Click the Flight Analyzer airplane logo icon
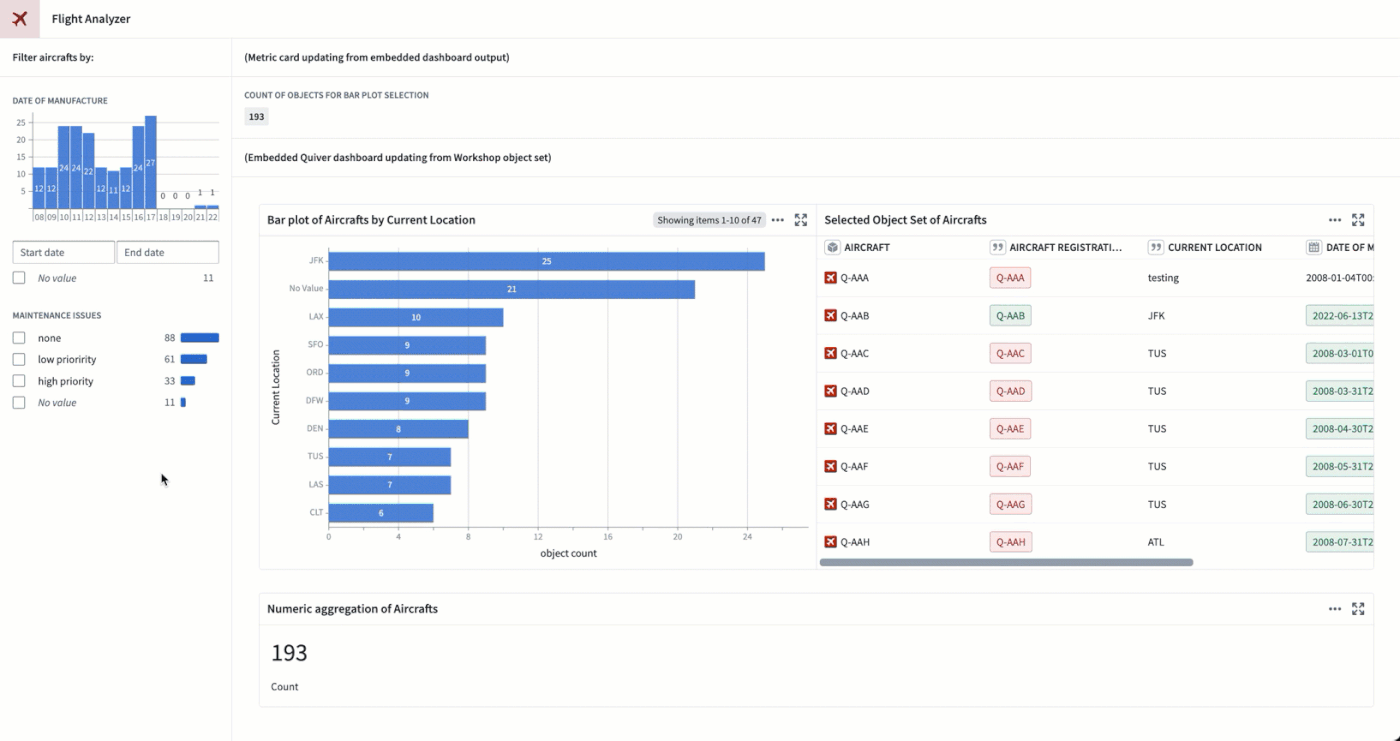 [x=20, y=19]
